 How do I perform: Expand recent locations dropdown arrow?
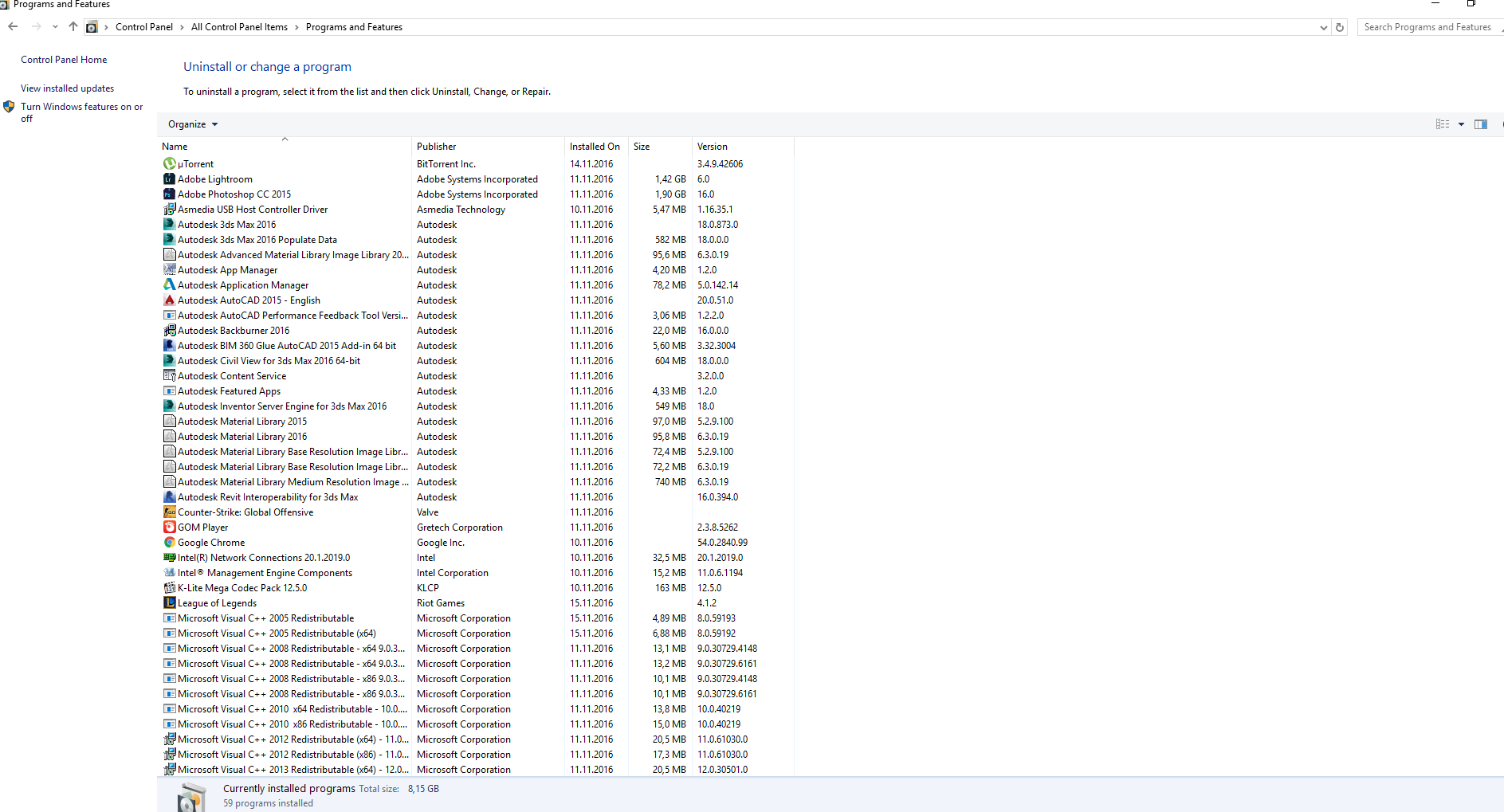click(x=55, y=27)
